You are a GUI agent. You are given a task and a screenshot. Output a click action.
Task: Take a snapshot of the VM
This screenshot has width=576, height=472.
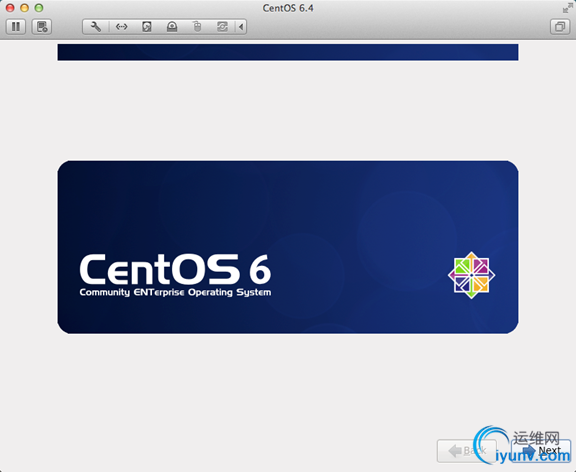point(42,27)
